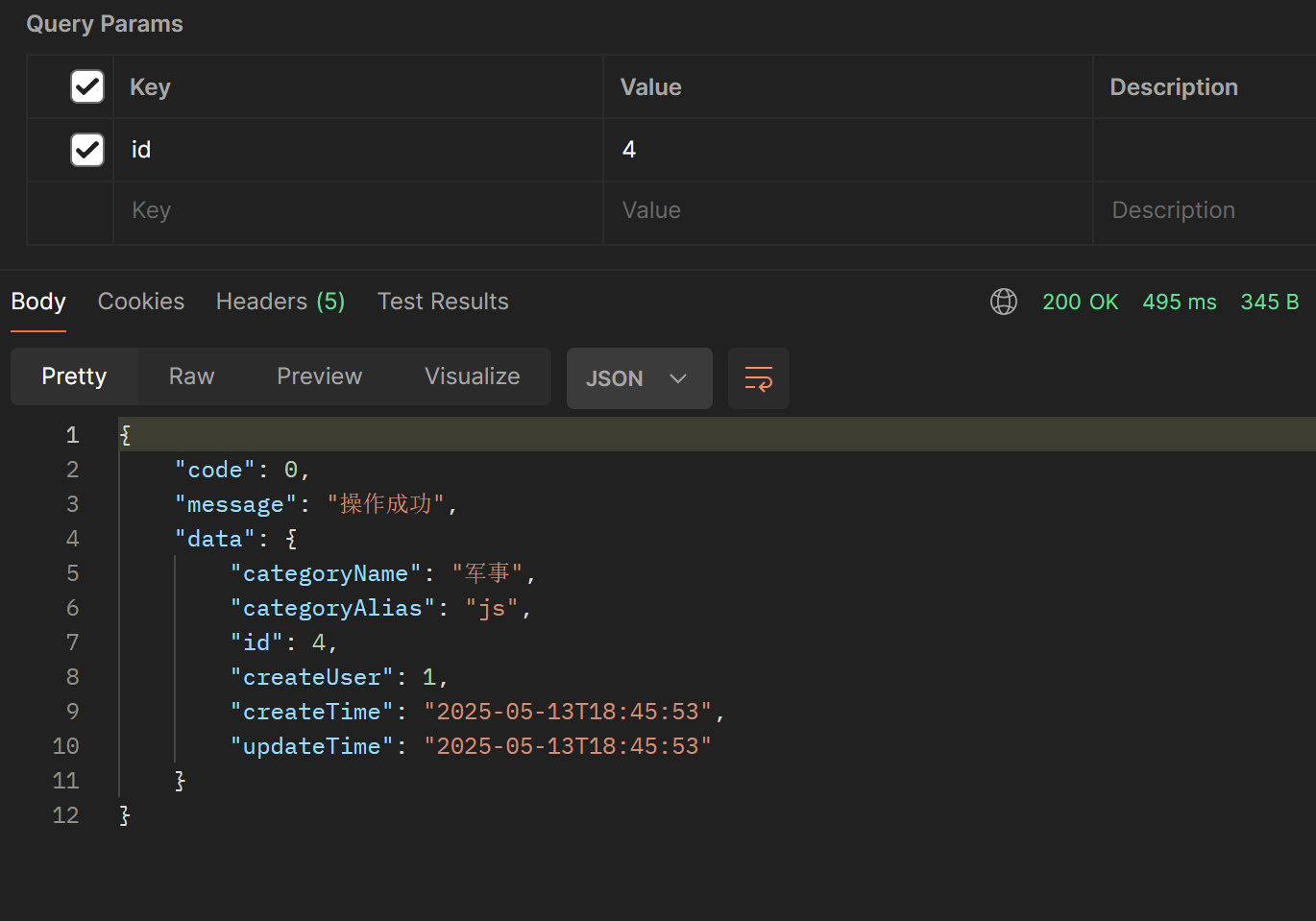Open the Headers (5) tab
The width and height of the screenshot is (1316, 921).
click(280, 301)
